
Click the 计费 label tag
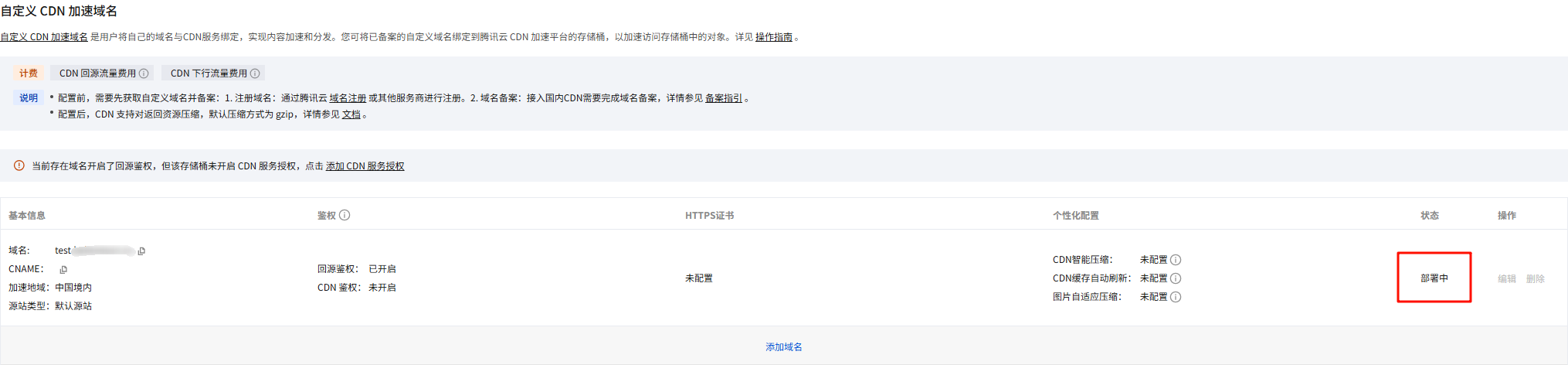pyautogui.click(x=29, y=73)
